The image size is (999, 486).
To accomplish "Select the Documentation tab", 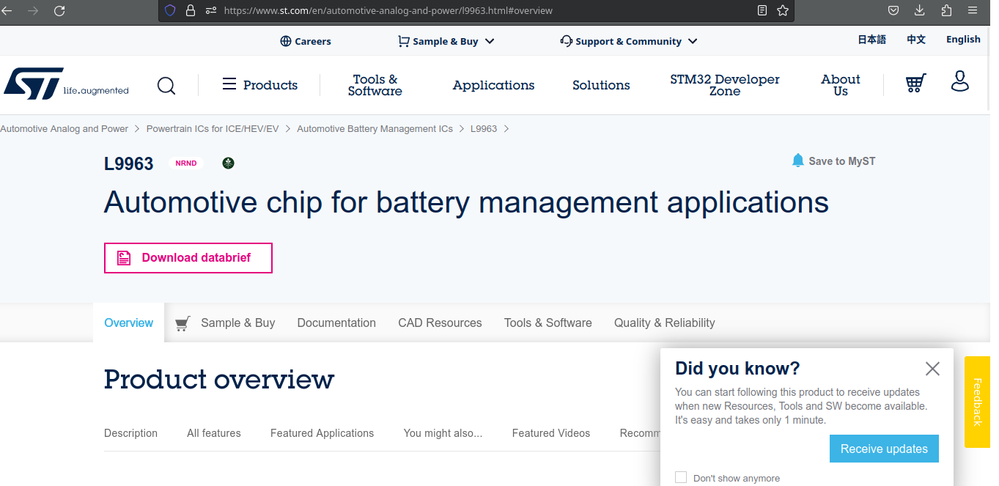I will 336,323.
